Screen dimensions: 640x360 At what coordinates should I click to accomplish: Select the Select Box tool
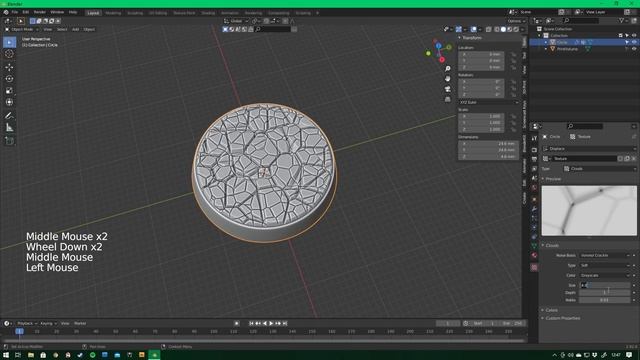9,42
